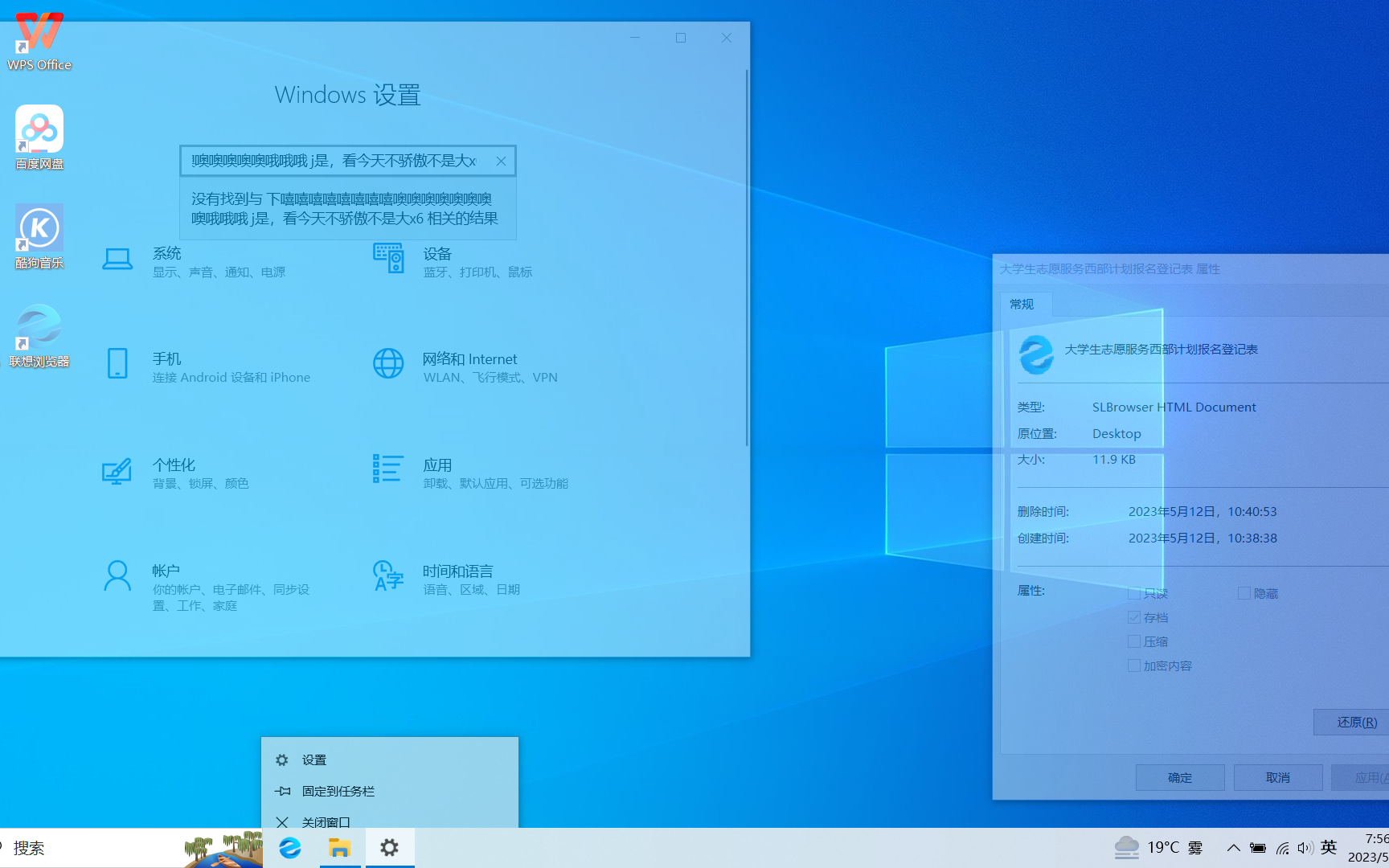Click the volume speaker tray icon

[1305, 847]
